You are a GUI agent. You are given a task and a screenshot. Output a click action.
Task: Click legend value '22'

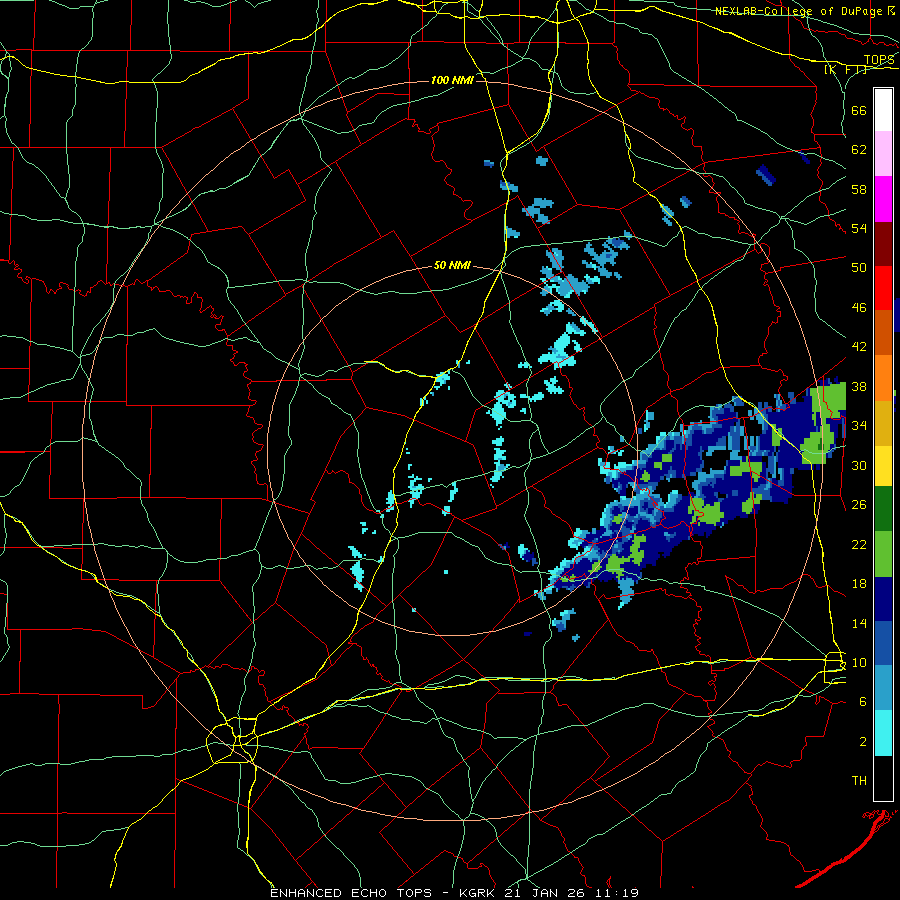point(859,544)
